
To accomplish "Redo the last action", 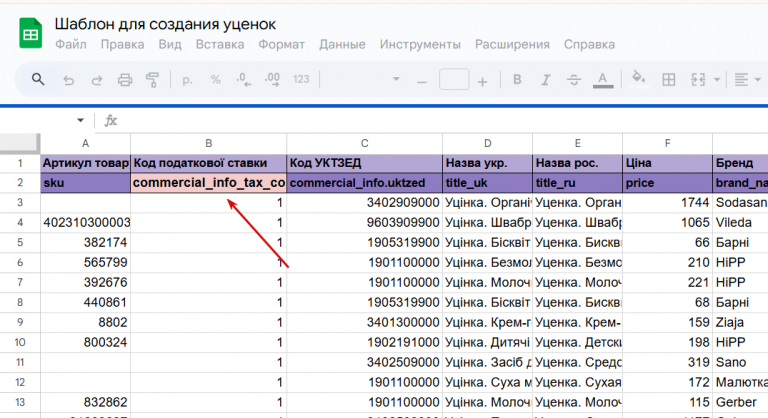I will (96, 79).
